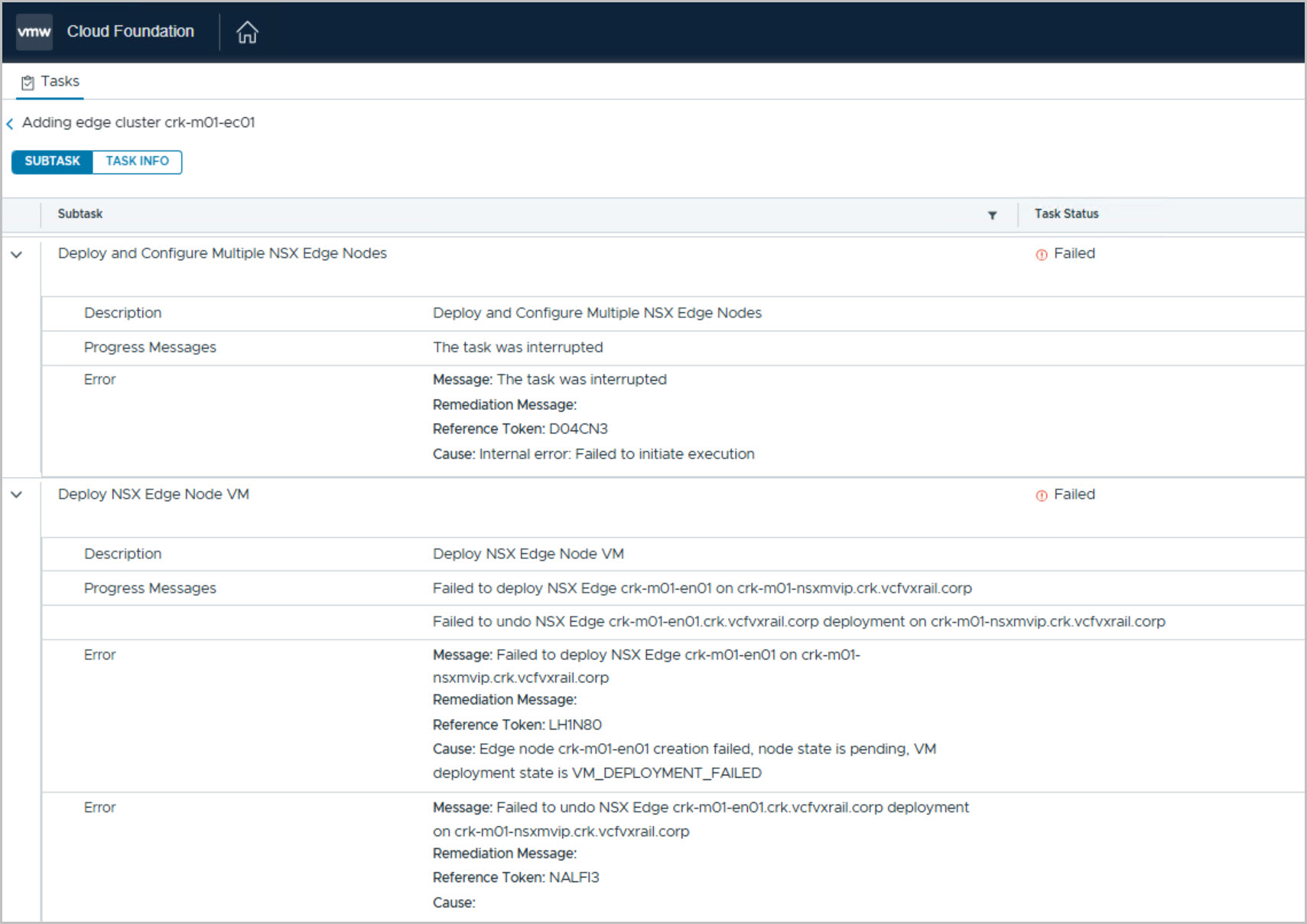This screenshot has width=1307, height=924.
Task: Collapse the Deploy NSX Edge Node VM row
Action: [17, 495]
